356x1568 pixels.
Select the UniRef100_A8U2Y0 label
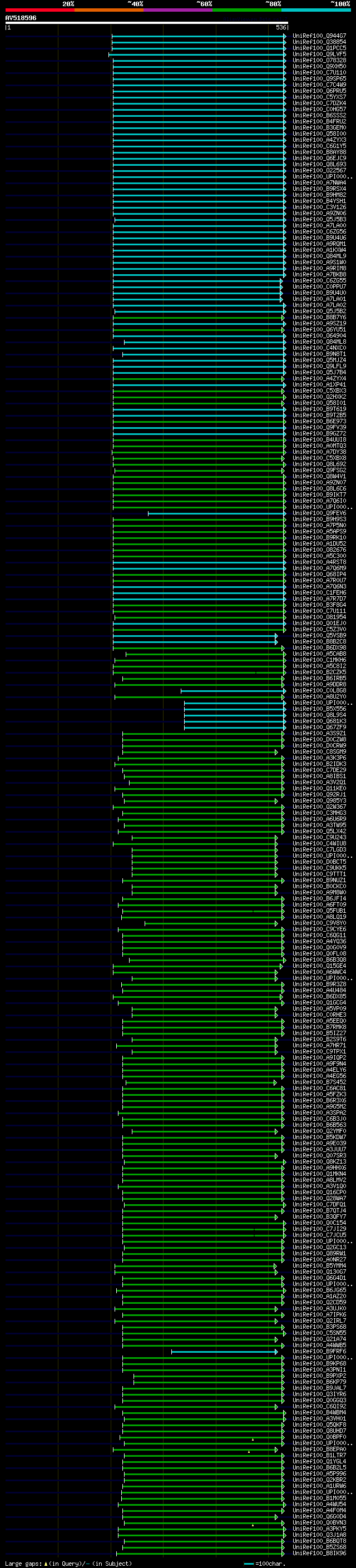(319, 697)
